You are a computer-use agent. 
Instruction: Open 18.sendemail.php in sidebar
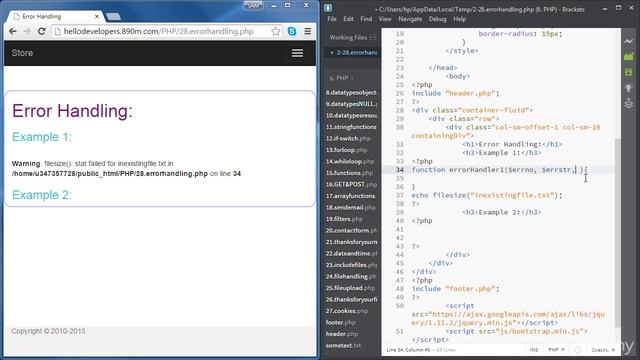[x=351, y=207]
